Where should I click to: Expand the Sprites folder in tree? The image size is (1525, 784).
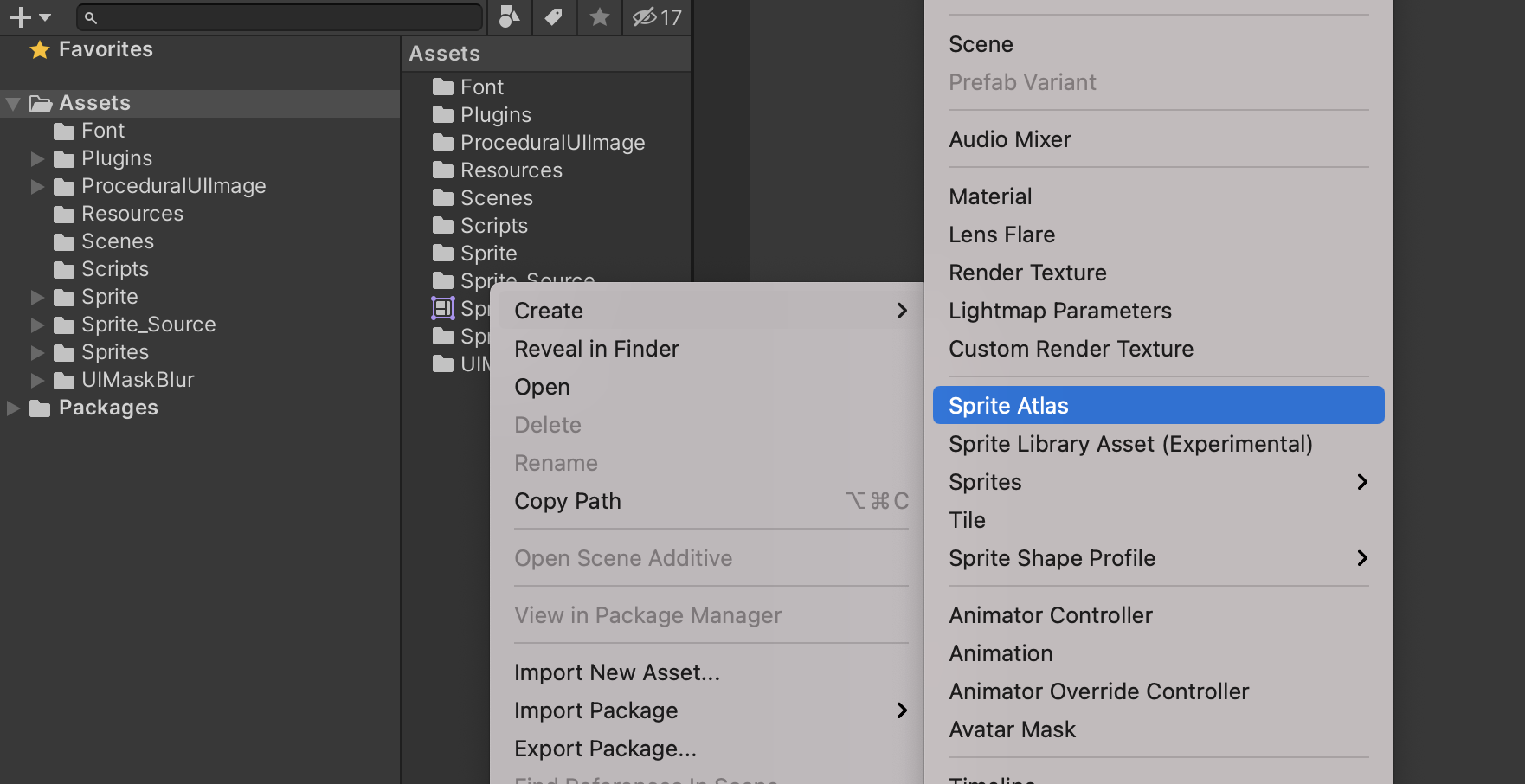(37, 353)
